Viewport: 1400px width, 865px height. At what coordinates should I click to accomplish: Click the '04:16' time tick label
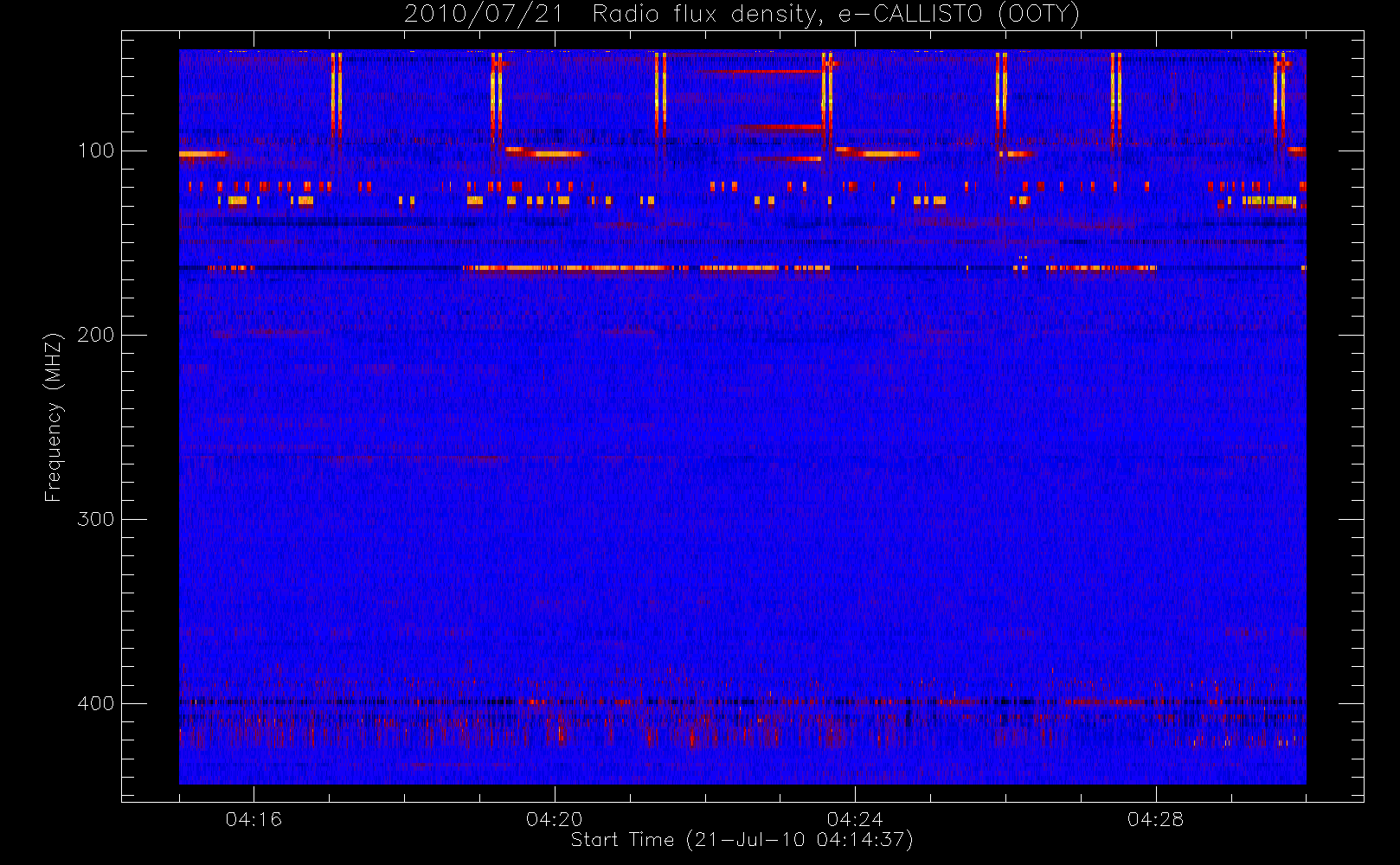254,819
